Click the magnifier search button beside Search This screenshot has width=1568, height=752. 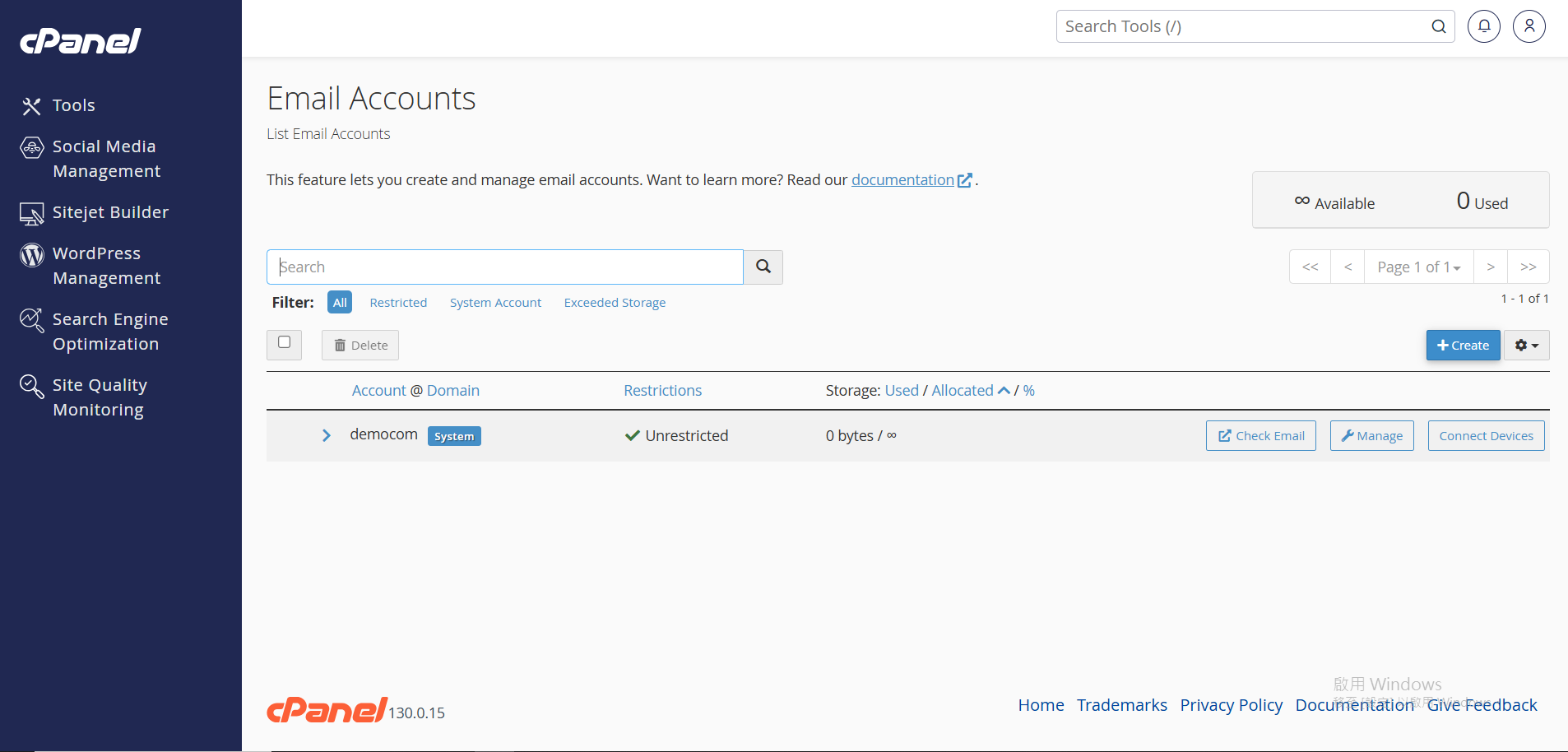click(x=763, y=267)
